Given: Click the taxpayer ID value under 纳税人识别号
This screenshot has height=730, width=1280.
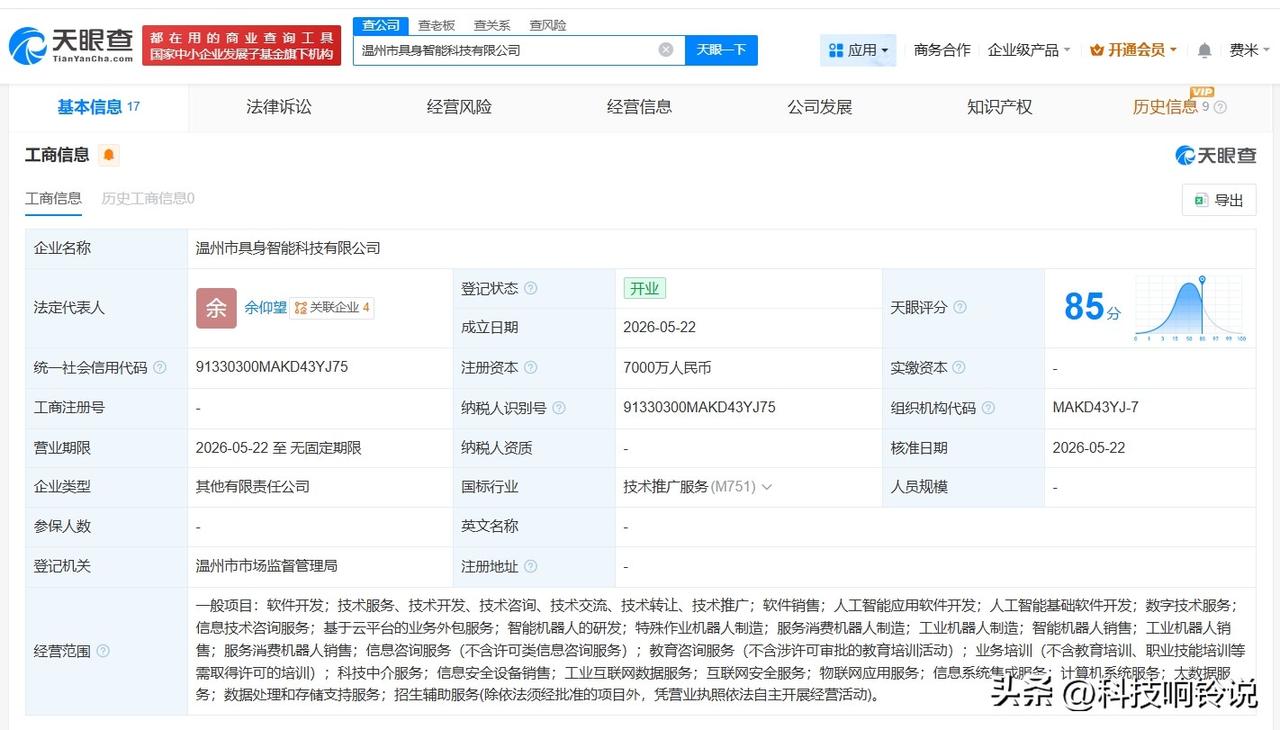Looking at the screenshot, I should [699, 407].
